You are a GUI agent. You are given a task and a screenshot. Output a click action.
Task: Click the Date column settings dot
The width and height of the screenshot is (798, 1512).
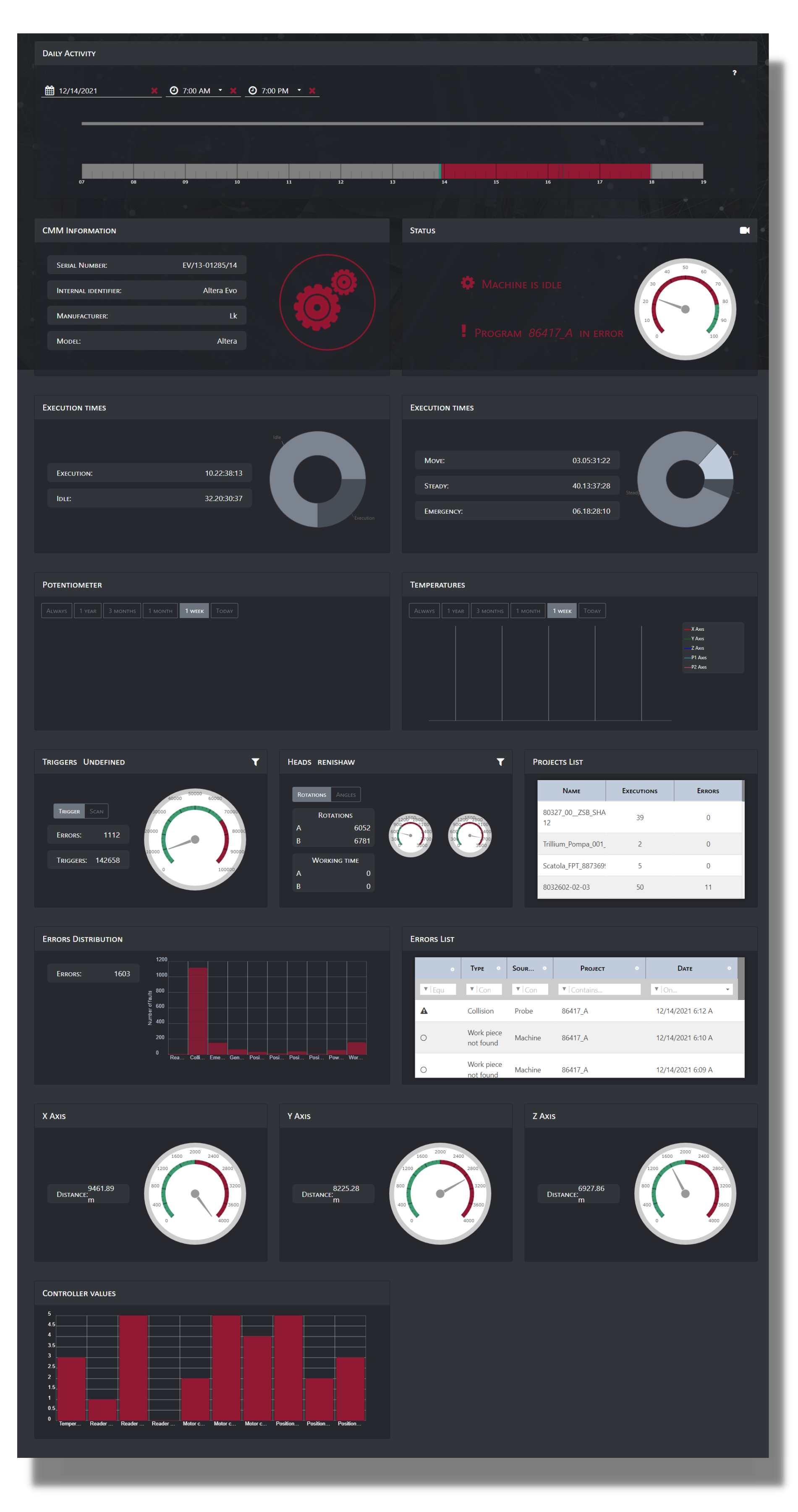(729, 968)
